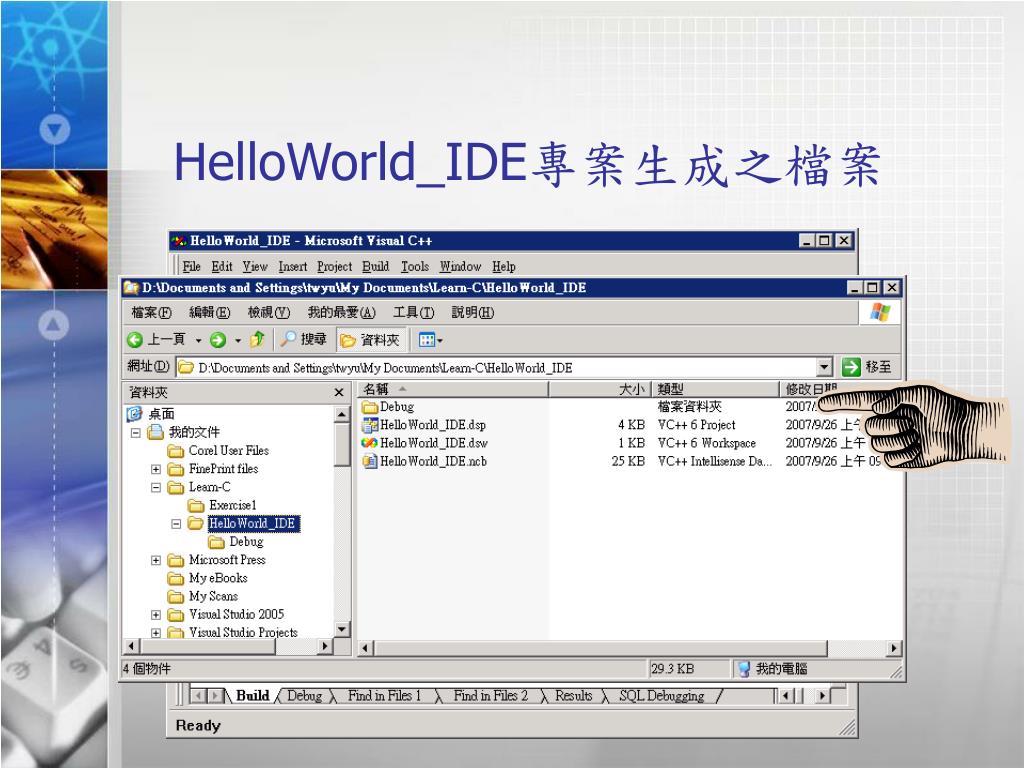Open the File menu in Visual C++ window

tap(191, 266)
